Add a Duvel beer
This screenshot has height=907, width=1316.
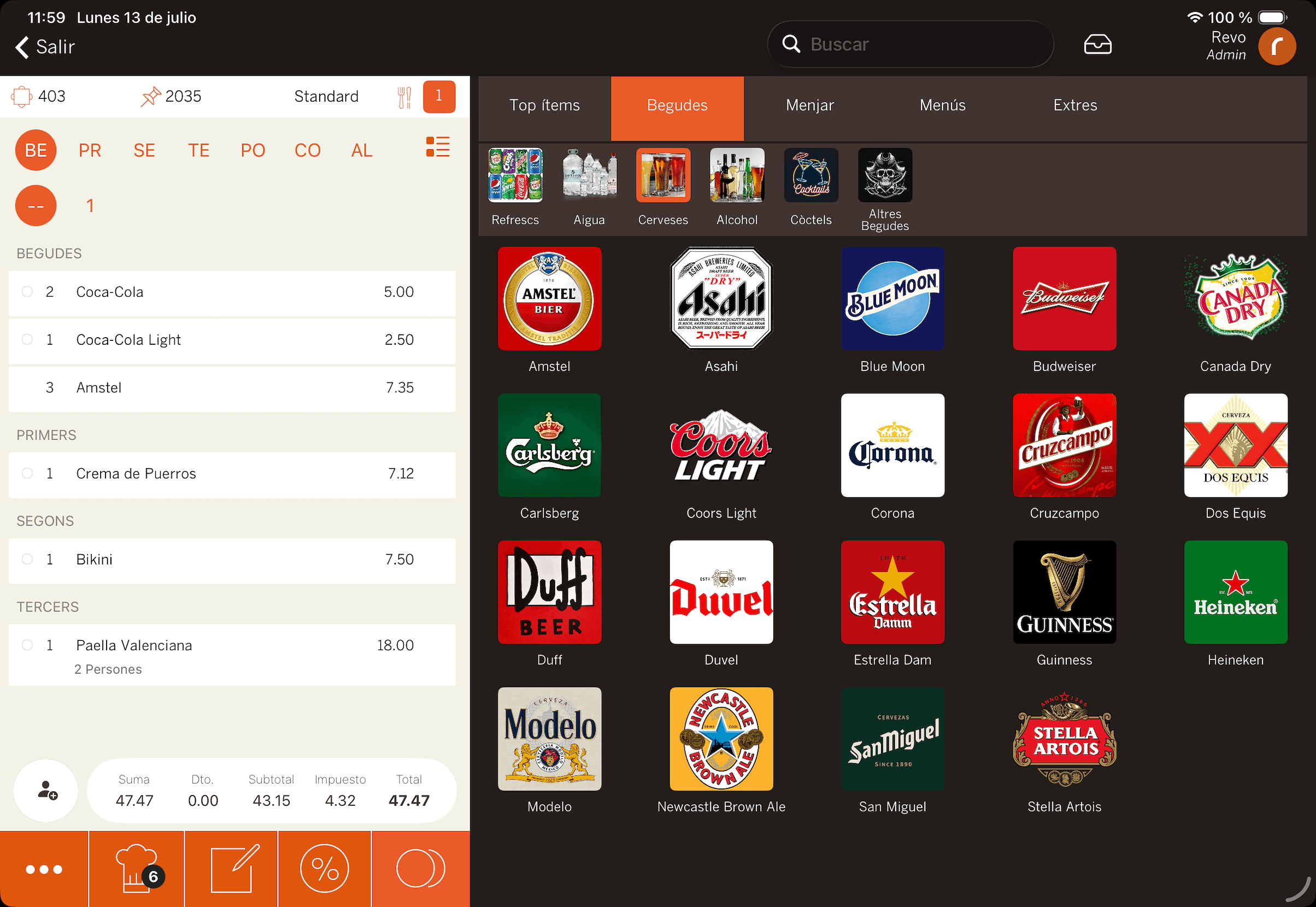(x=721, y=604)
